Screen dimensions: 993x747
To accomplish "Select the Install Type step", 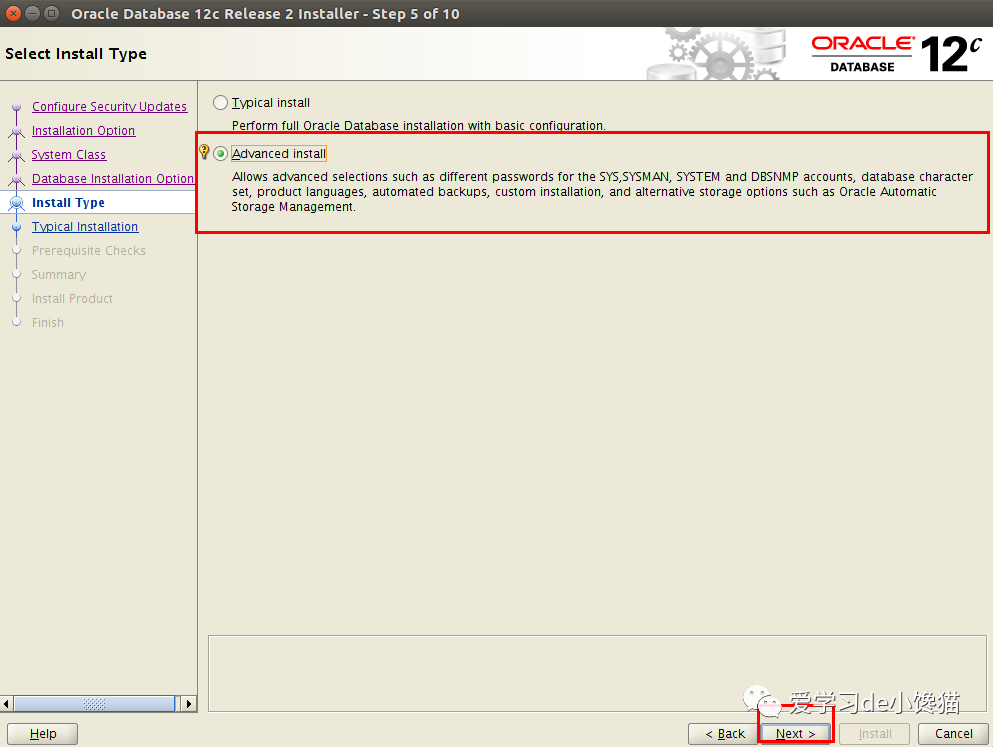I will click(68, 203).
